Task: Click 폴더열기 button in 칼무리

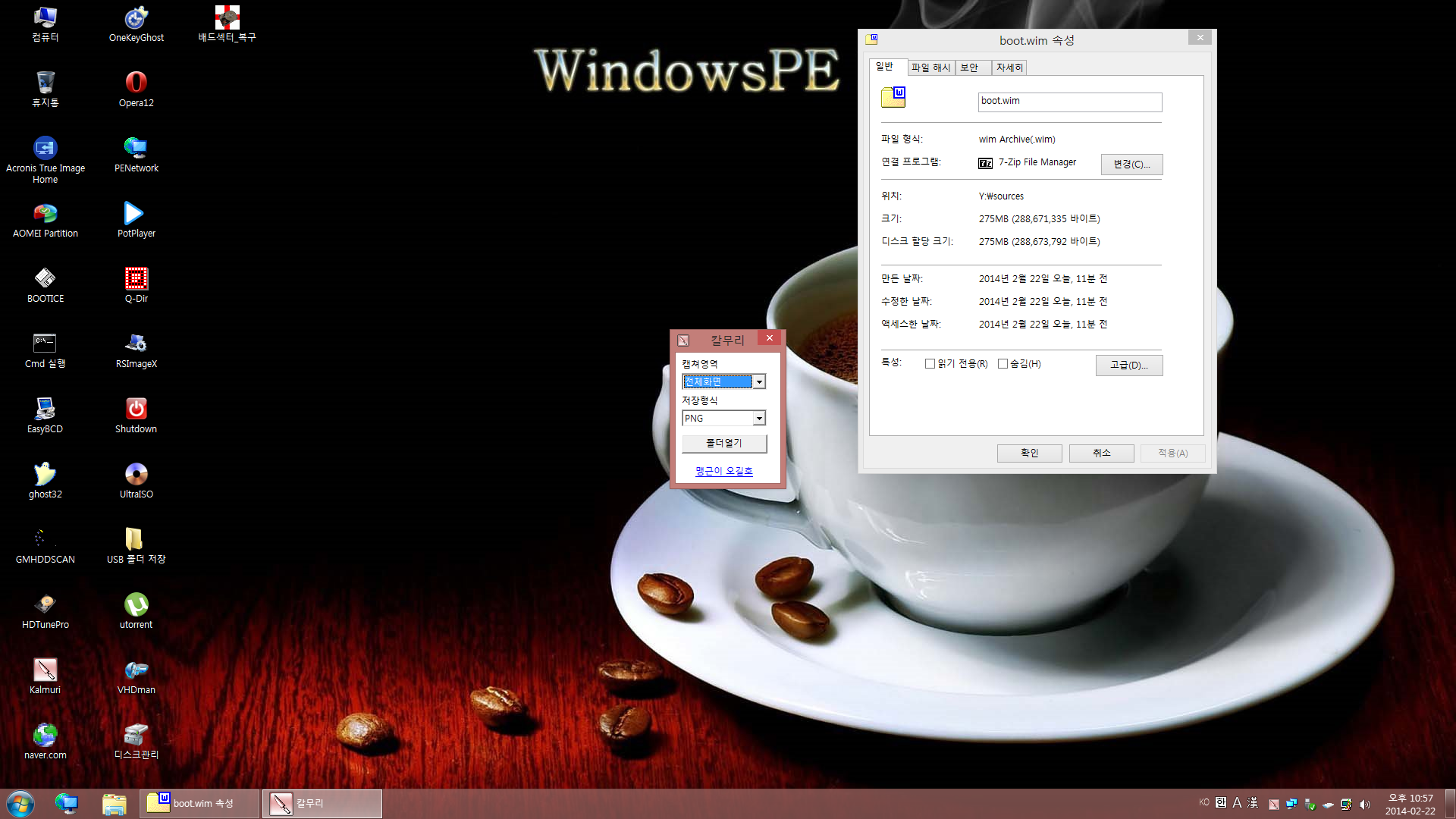Action: (x=724, y=443)
